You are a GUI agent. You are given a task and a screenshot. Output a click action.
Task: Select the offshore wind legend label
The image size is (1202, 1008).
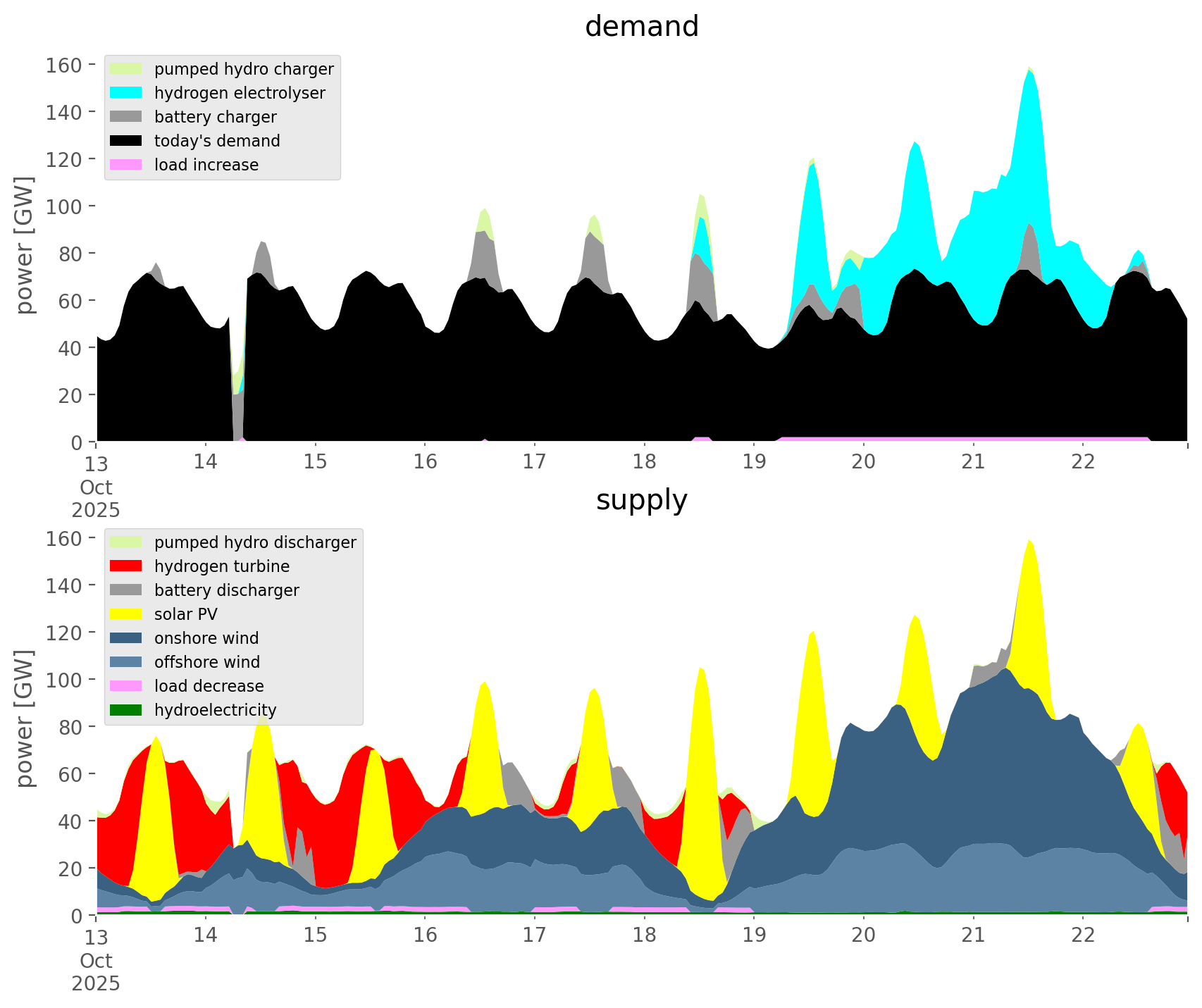(x=207, y=662)
